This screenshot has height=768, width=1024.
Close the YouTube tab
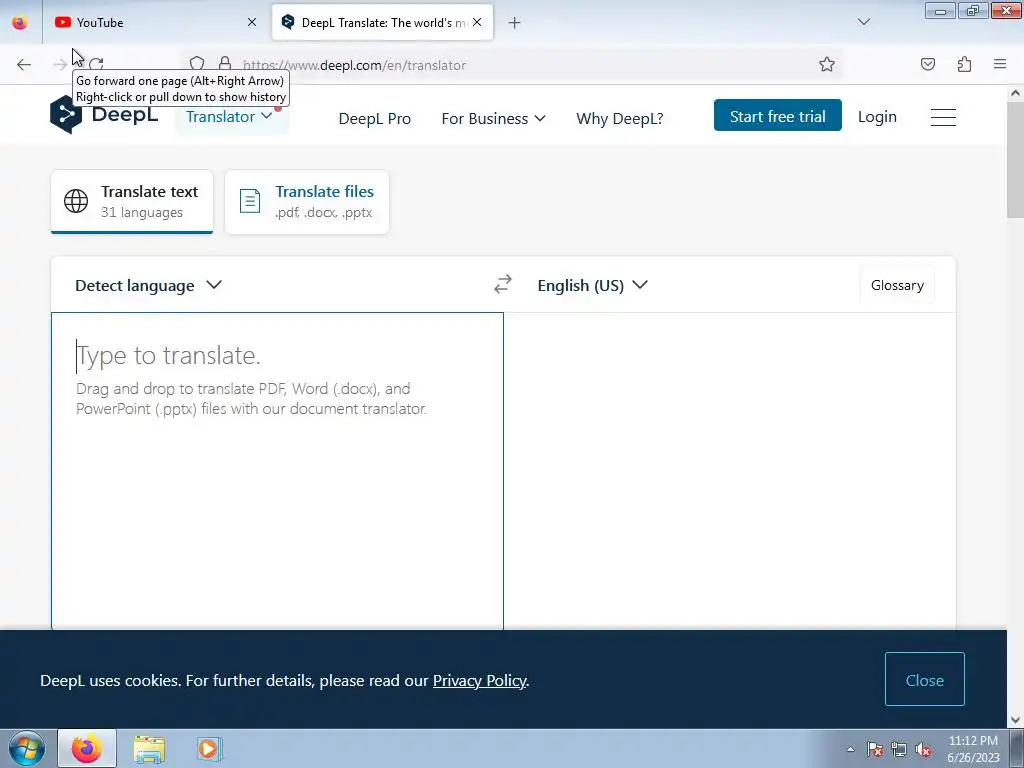point(252,22)
